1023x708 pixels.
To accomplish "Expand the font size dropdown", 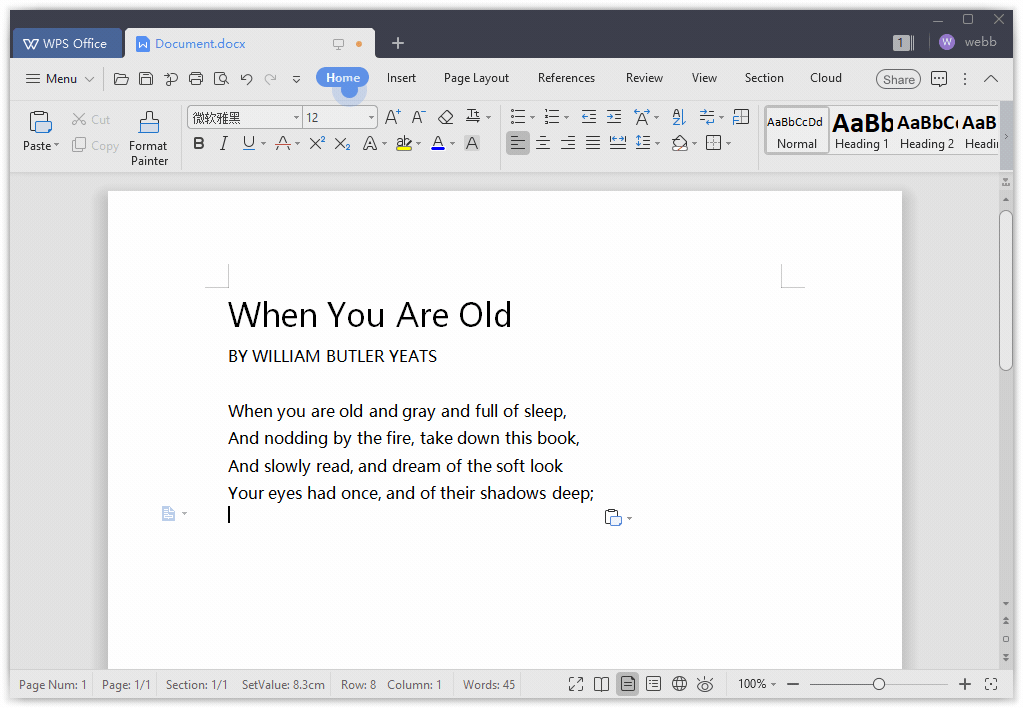I will coord(371,118).
